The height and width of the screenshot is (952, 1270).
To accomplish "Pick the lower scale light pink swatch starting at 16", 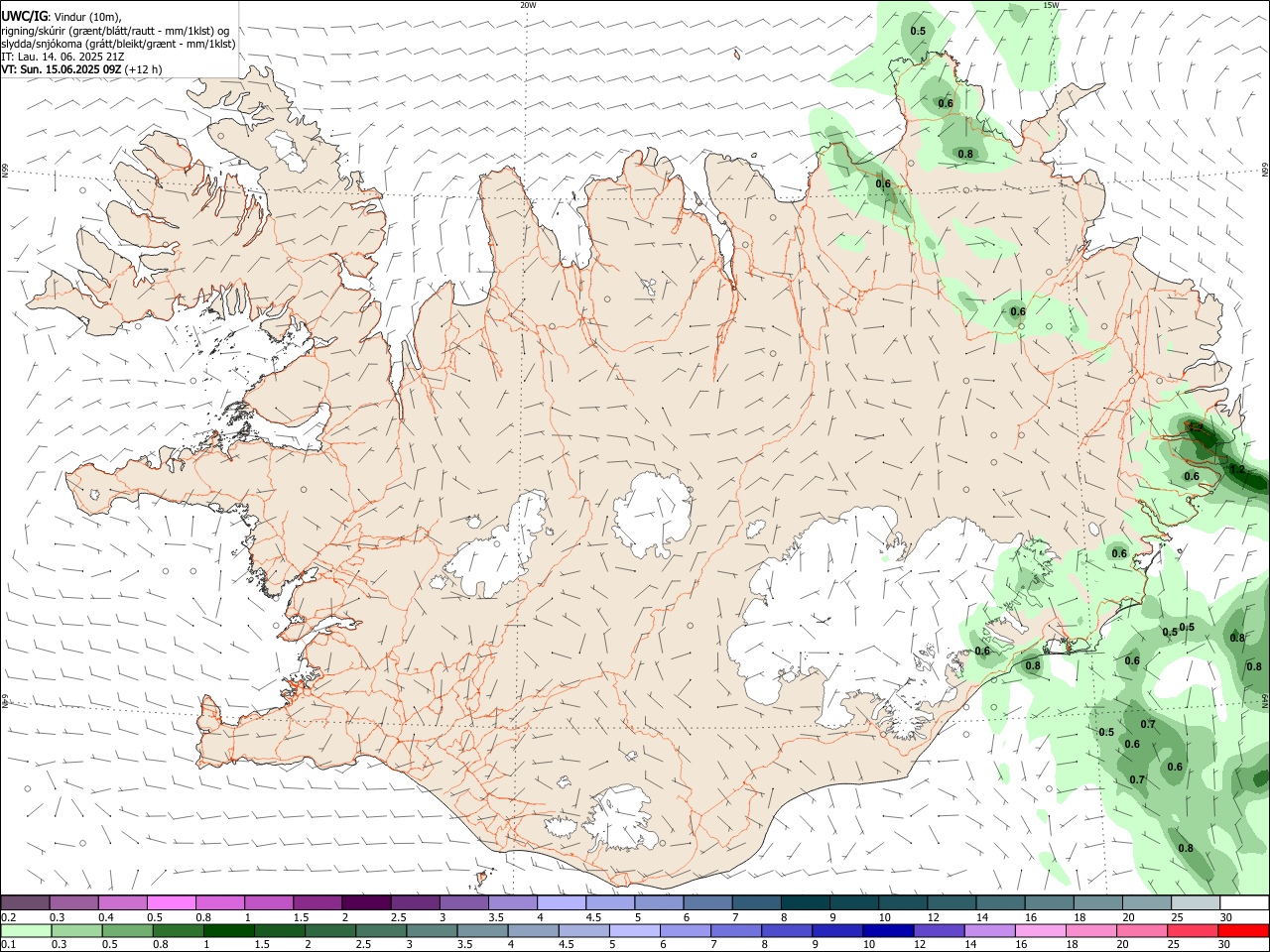I will click(x=1039, y=930).
